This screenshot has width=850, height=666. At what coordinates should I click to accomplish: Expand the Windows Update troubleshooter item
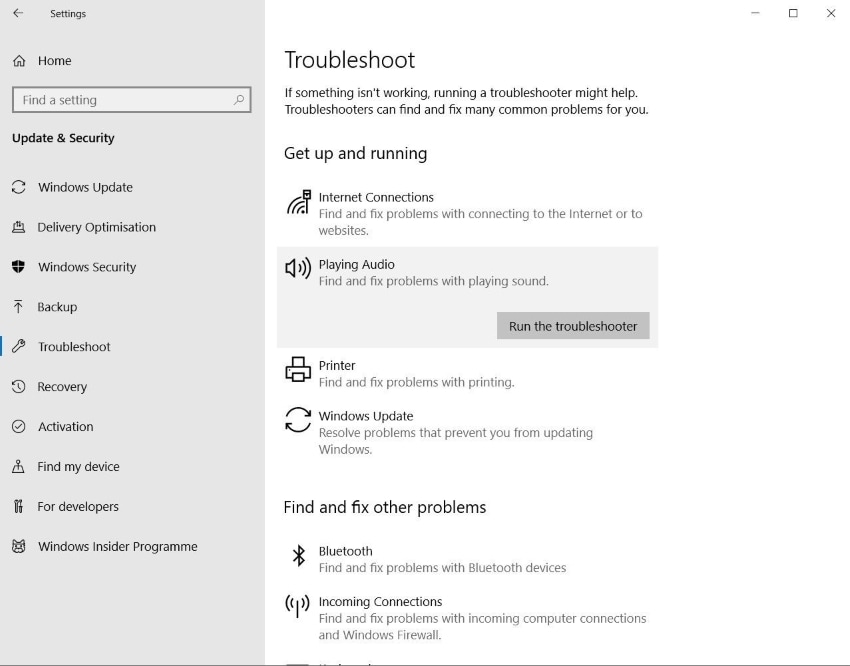pyautogui.click(x=366, y=416)
